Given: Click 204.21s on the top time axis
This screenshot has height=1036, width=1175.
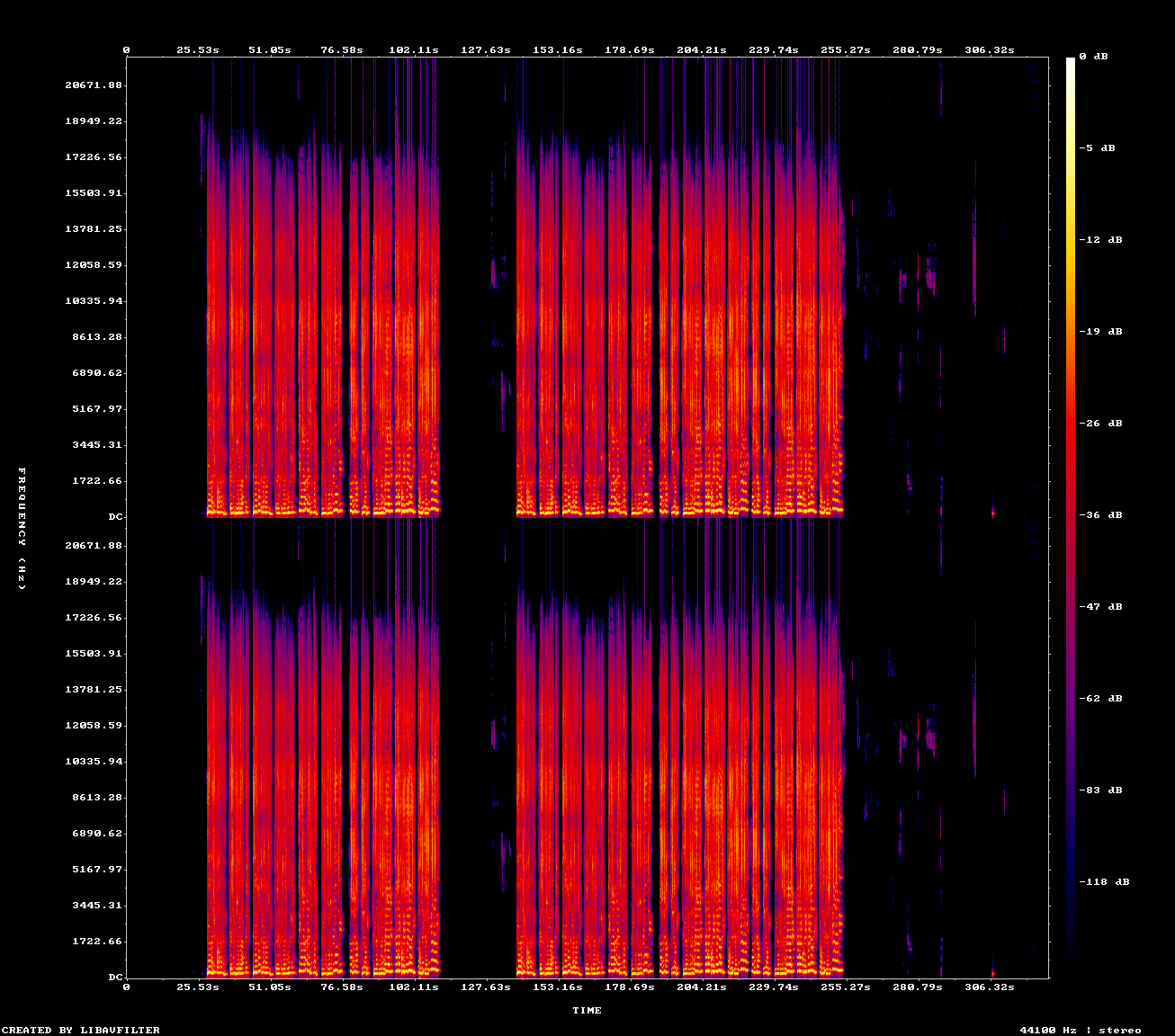Looking at the screenshot, I should pos(702,50).
